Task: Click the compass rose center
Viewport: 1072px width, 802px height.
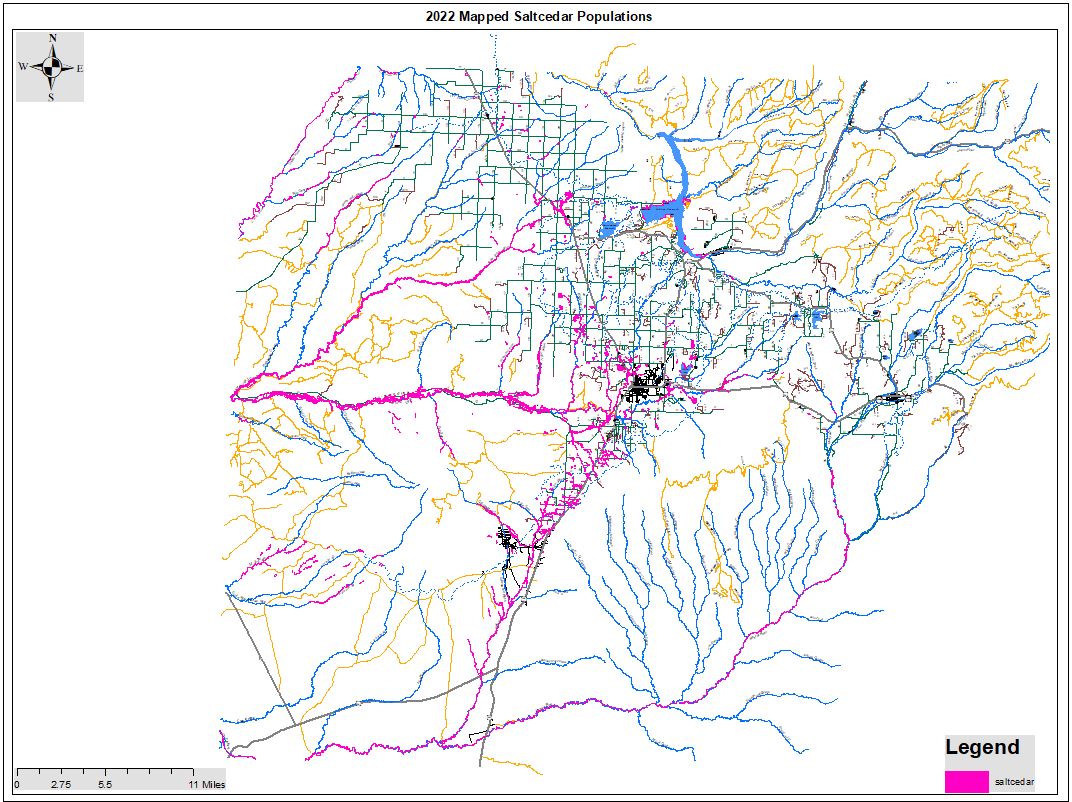Action: point(52,67)
